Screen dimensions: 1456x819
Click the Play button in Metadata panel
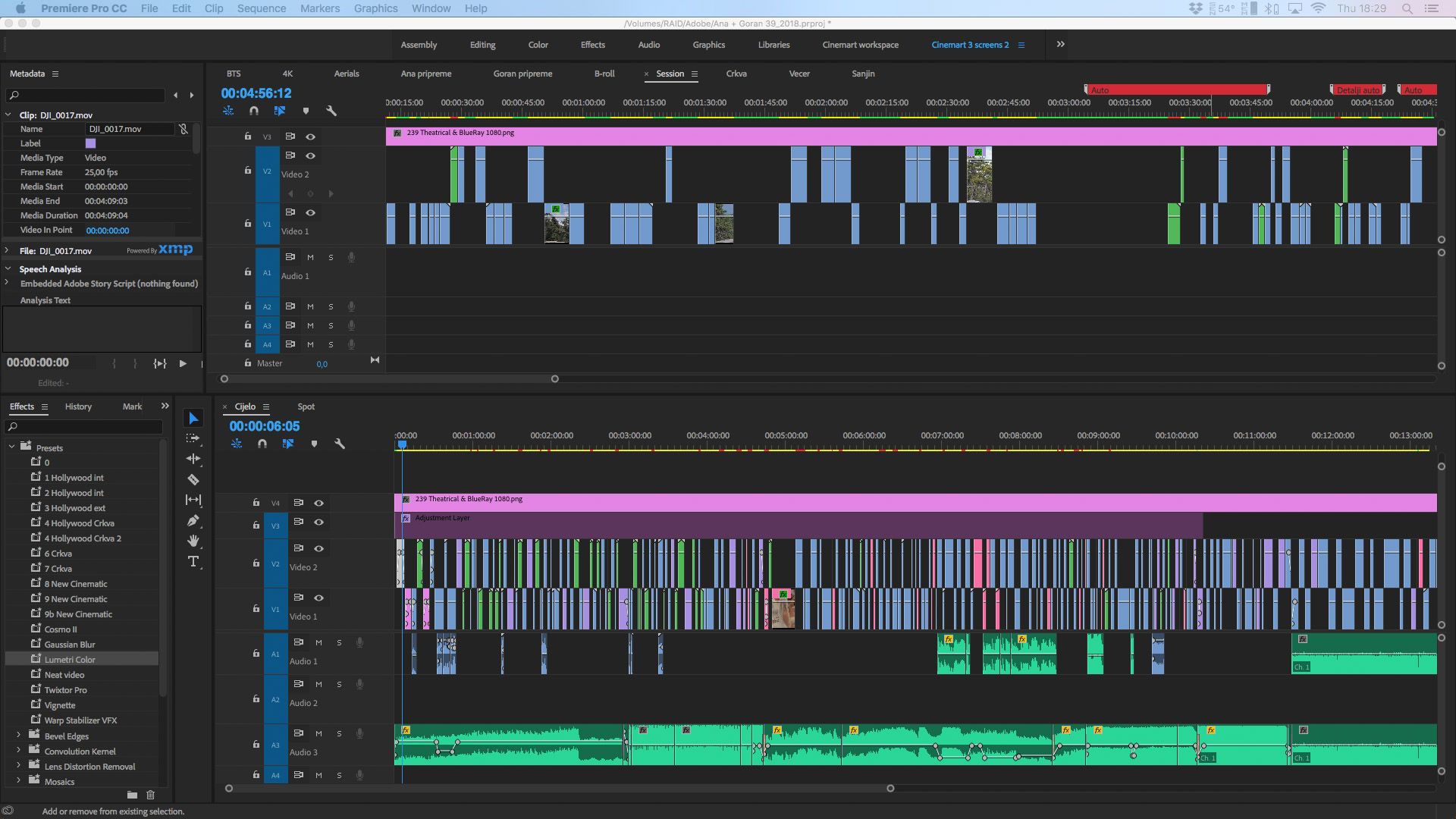click(183, 364)
